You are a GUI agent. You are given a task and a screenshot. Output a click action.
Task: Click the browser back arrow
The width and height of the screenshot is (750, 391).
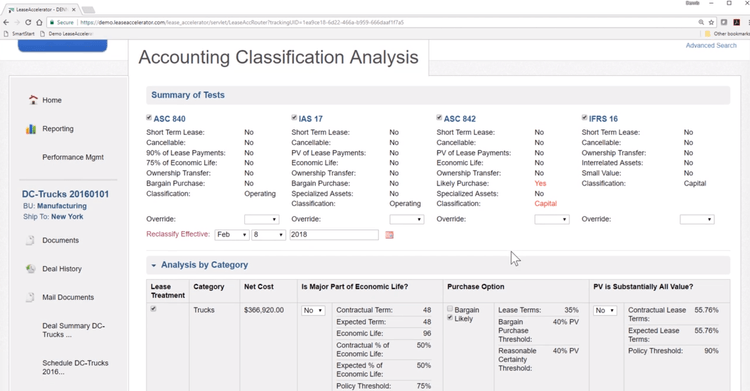(x=6, y=22)
